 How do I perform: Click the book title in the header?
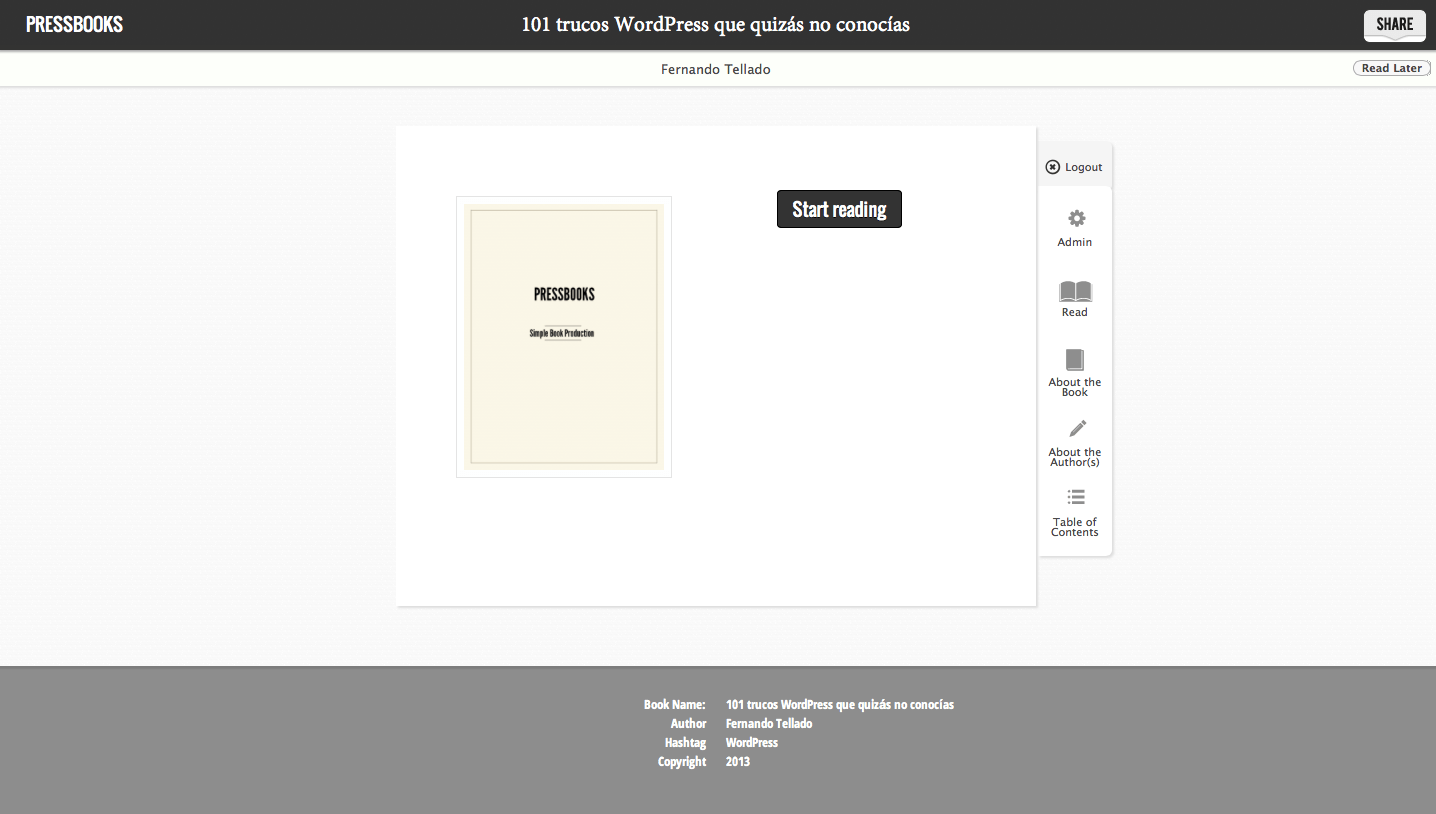(715, 25)
